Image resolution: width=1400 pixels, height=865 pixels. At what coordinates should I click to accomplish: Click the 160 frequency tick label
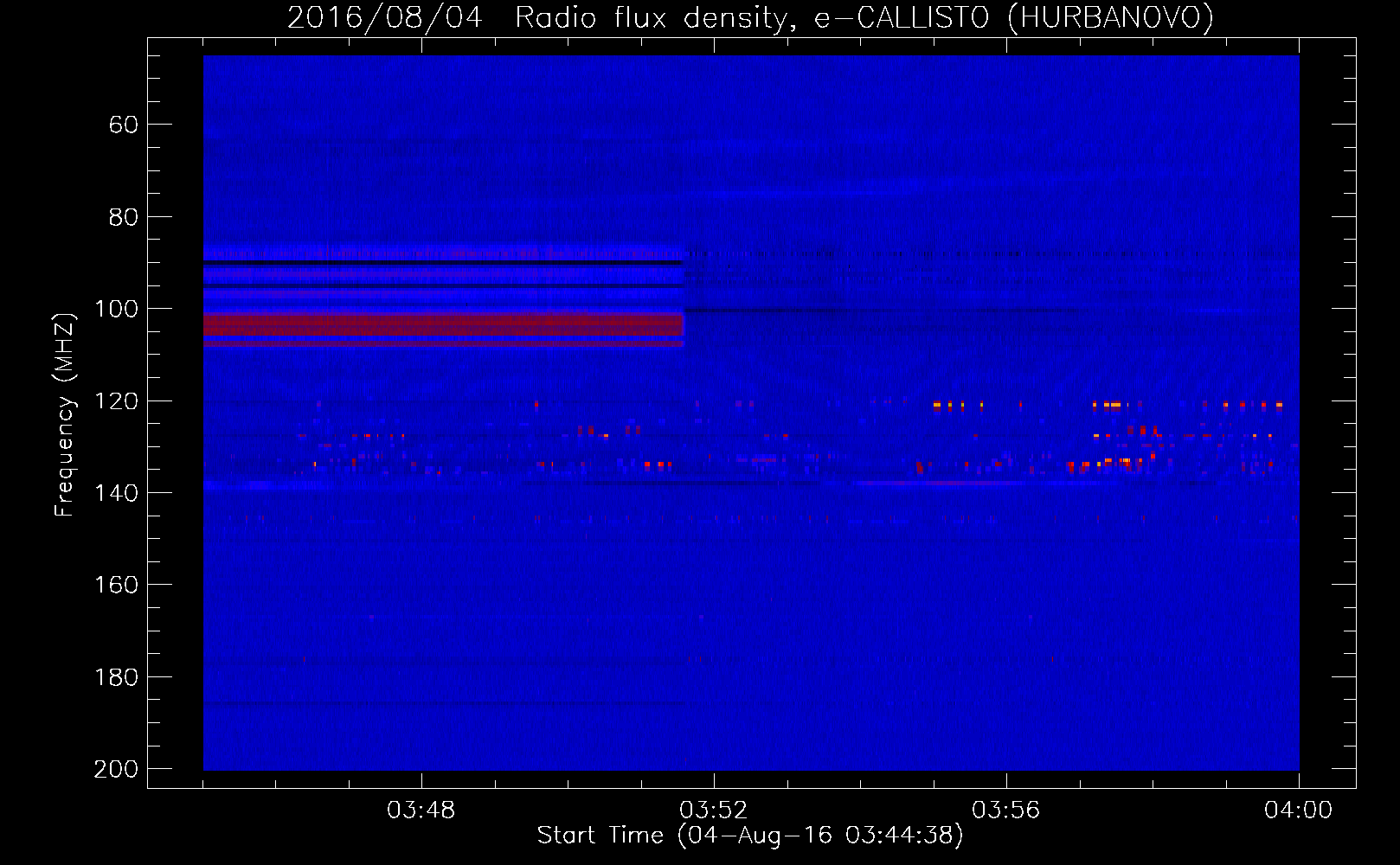click(x=116, y=585)
